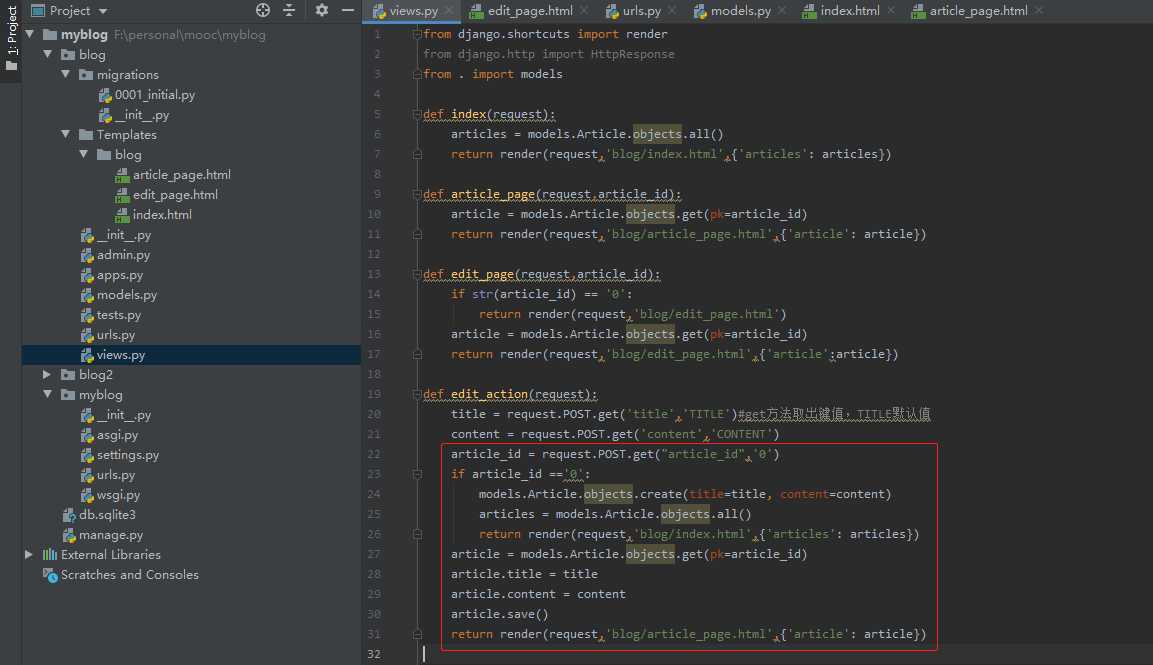Select manage.py file
1153x665 pixels.
click(110, 535)
